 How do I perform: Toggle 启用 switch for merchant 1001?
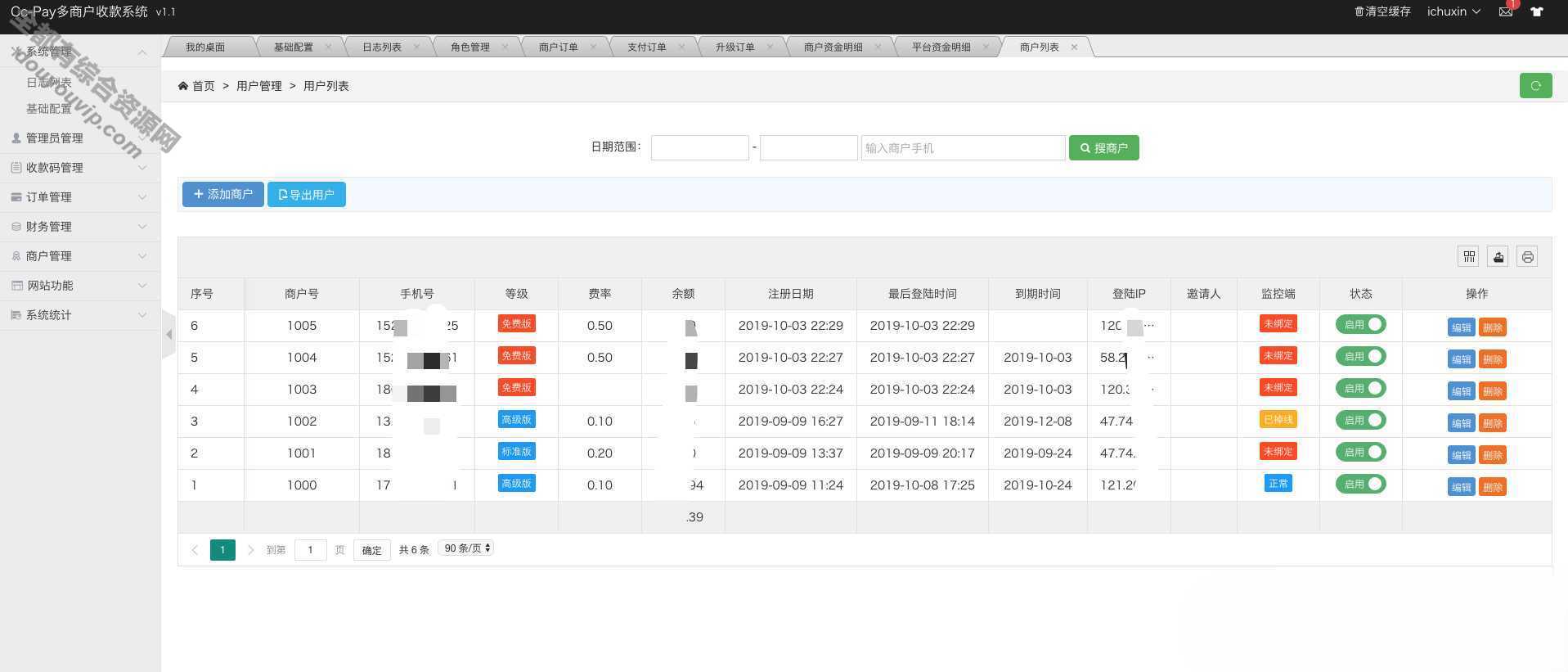(1360, 452)
